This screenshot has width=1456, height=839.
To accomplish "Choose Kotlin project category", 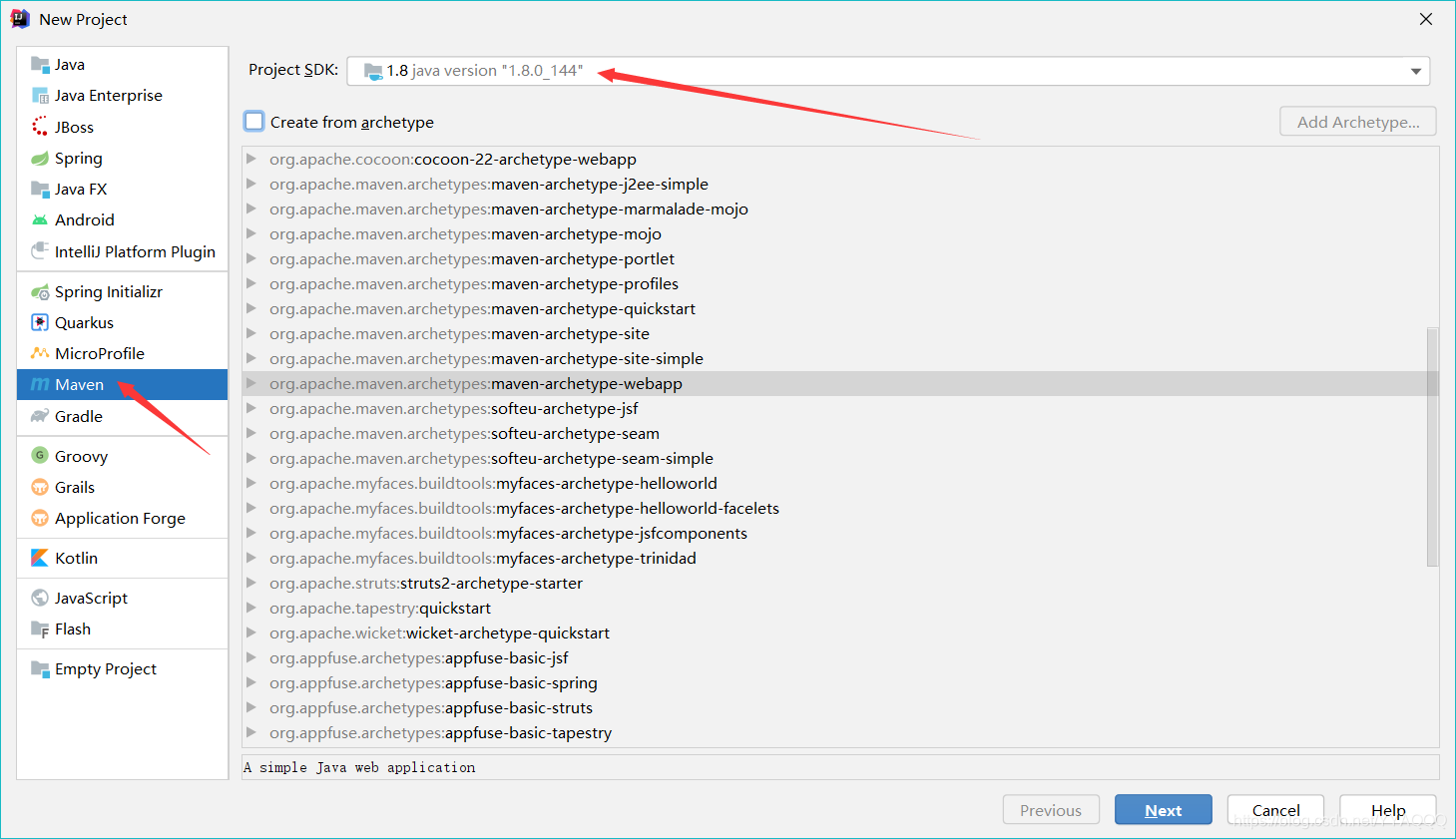I will coord(123,558).
